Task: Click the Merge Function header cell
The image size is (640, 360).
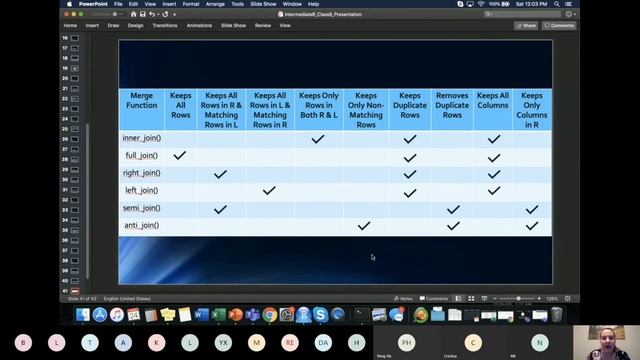Action: tap(142, 109)
